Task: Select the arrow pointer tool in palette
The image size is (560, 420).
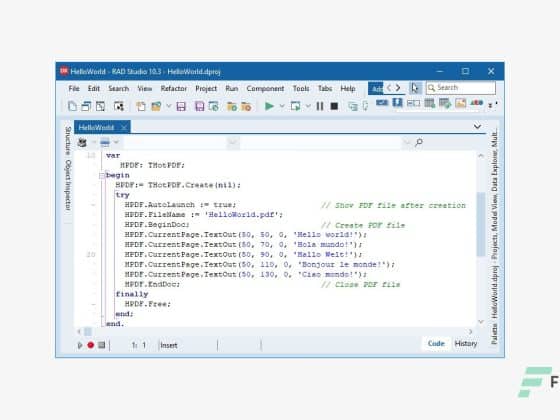Action: tap(414, 88)
